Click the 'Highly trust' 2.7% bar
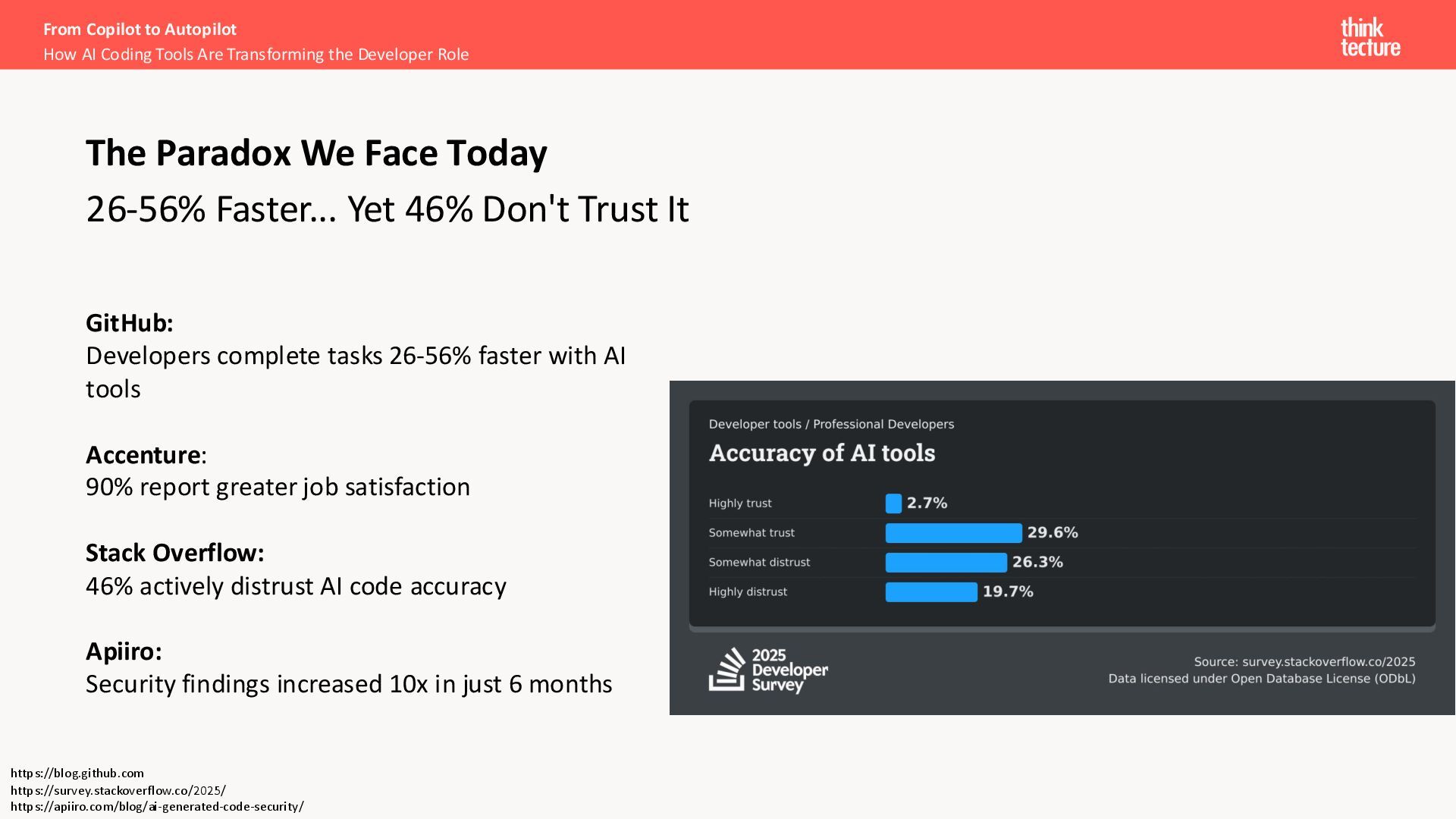The image size is (1456, 819). (x=893, y=504)
